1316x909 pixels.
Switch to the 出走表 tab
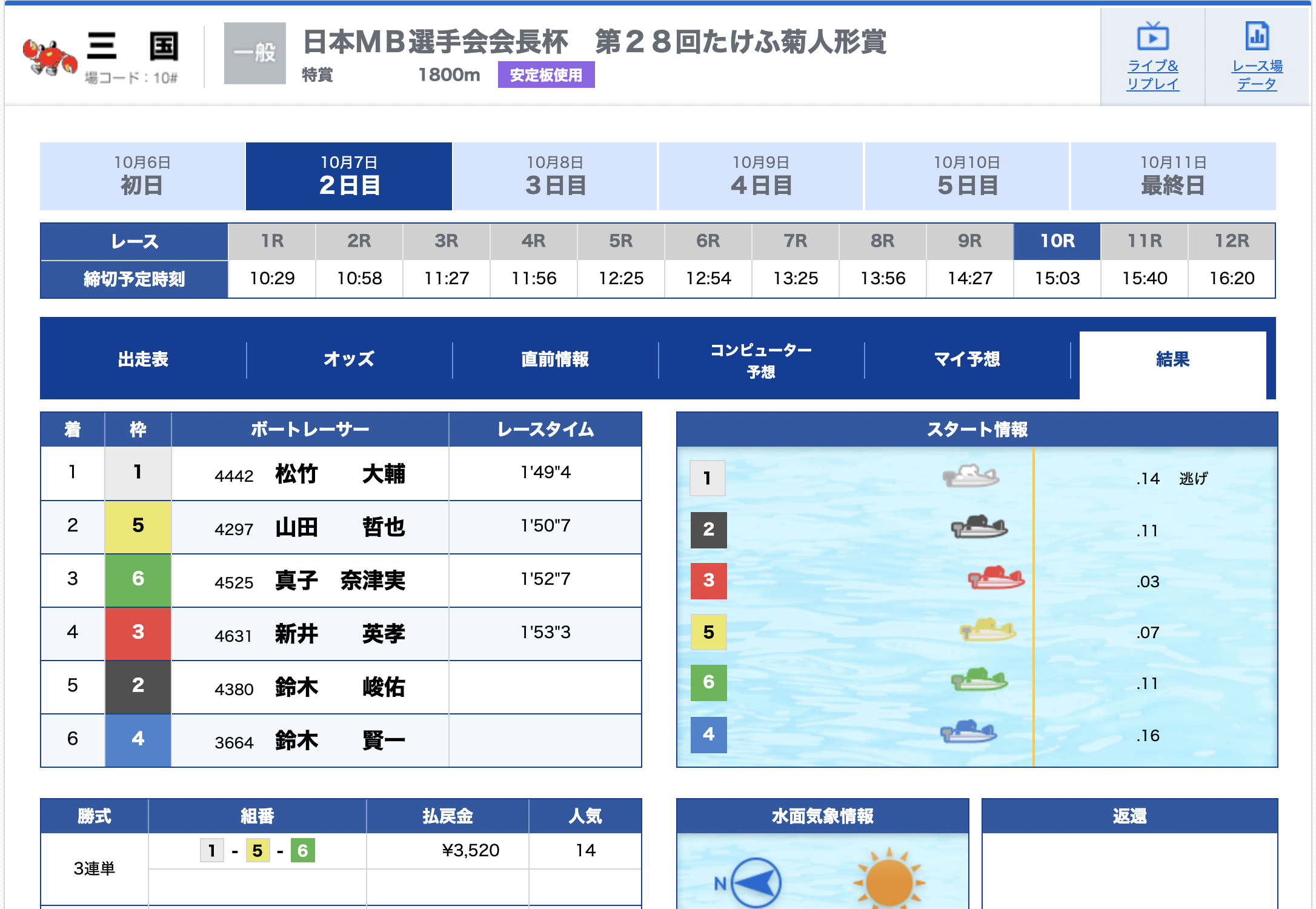(143, 359)
